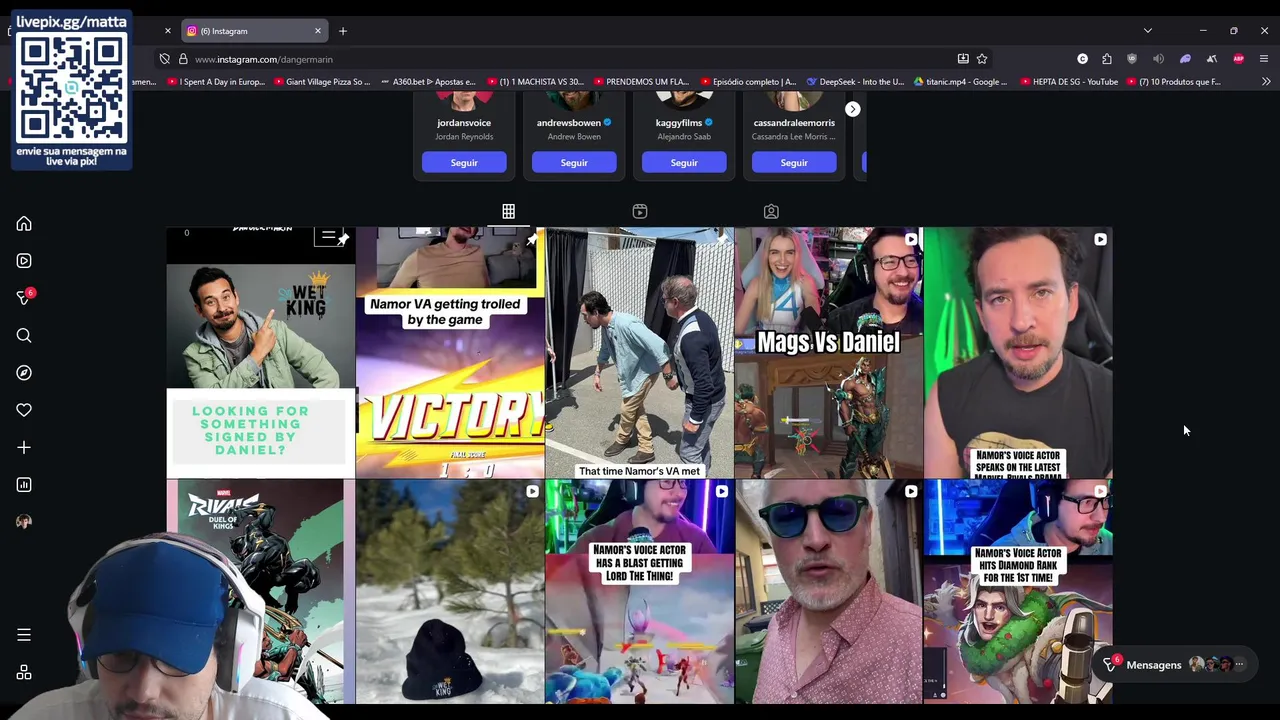
Task: List all tabs dropdown chevron
Action: pos(1148,31)
